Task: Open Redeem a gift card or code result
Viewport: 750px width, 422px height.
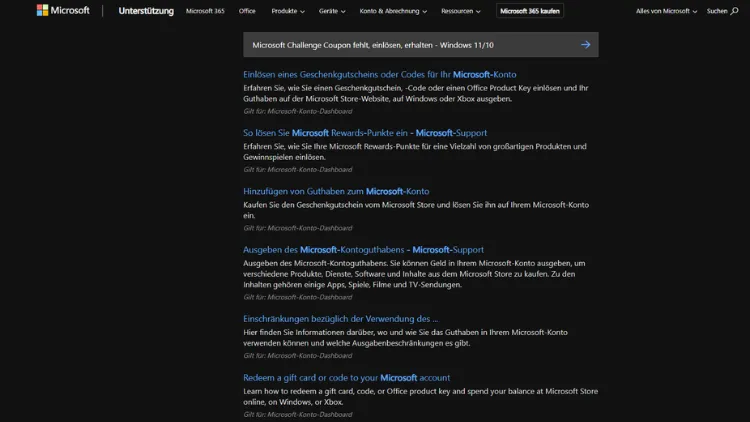Action: 346,378
